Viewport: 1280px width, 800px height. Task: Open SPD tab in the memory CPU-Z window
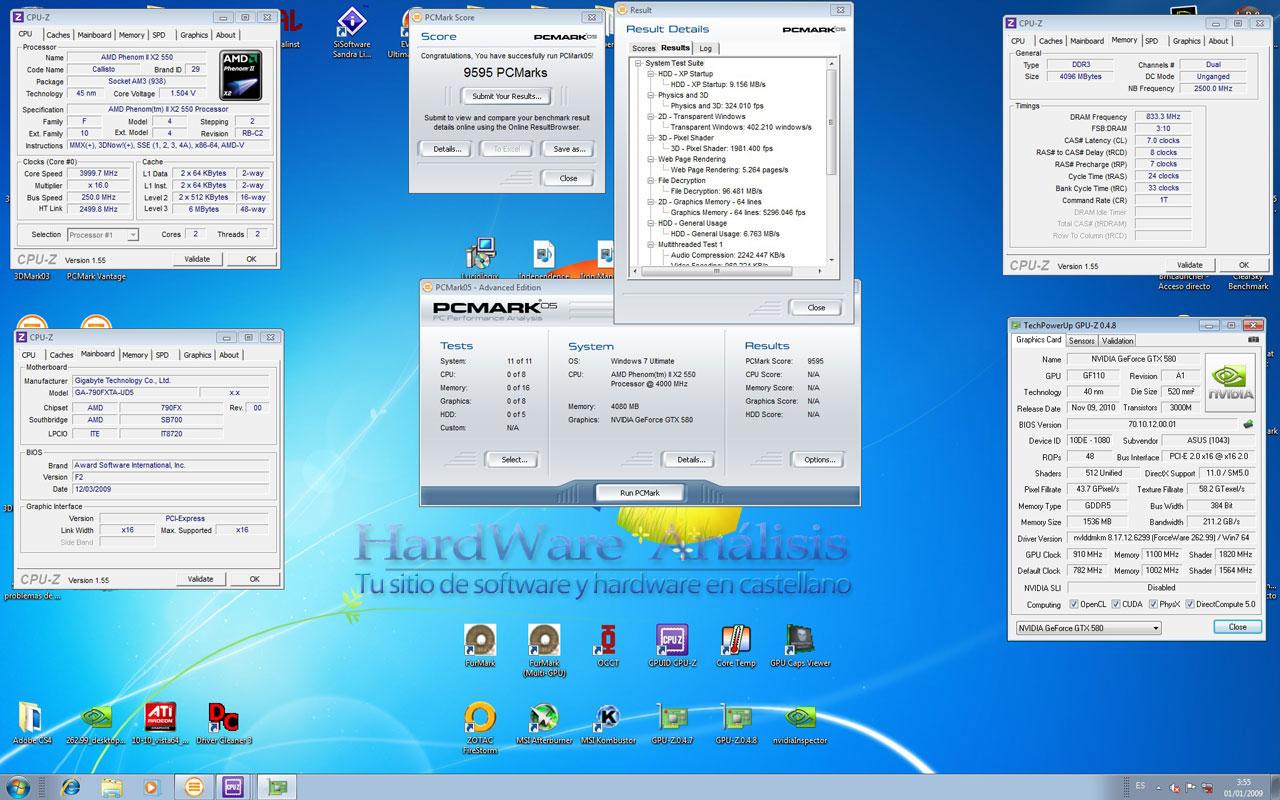click(1152, 41)
